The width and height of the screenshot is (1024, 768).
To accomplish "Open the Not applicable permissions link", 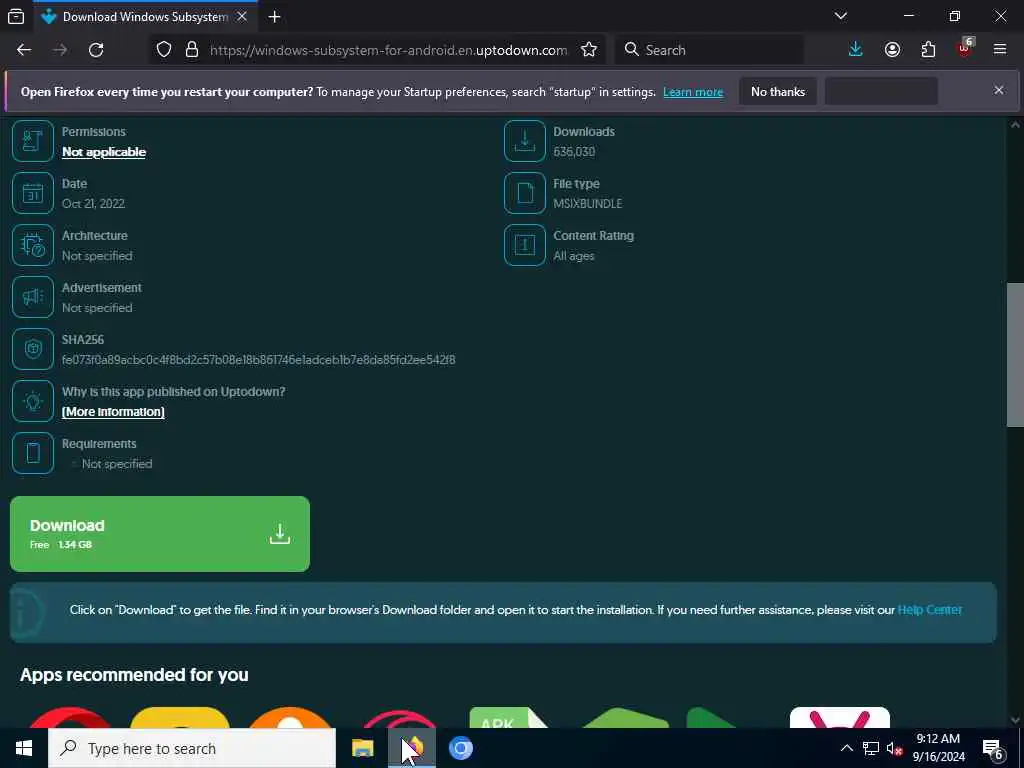I will point(104,152).
